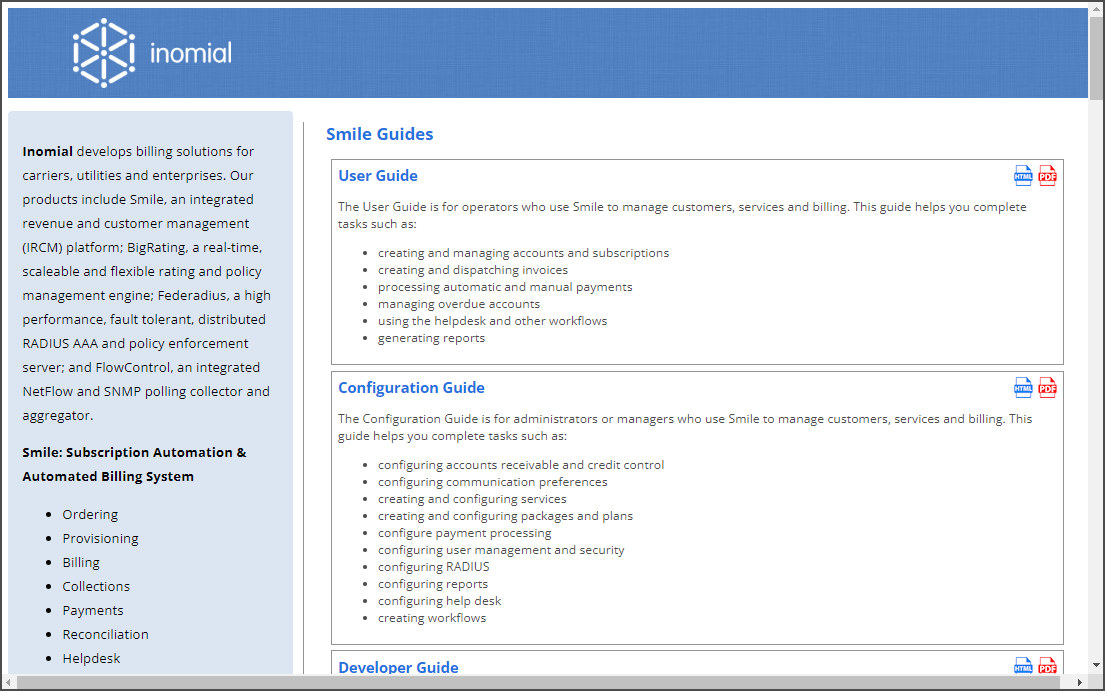Click 'generating reports' bullet
Screen dimensions: 1105x691
click(431, 337)
